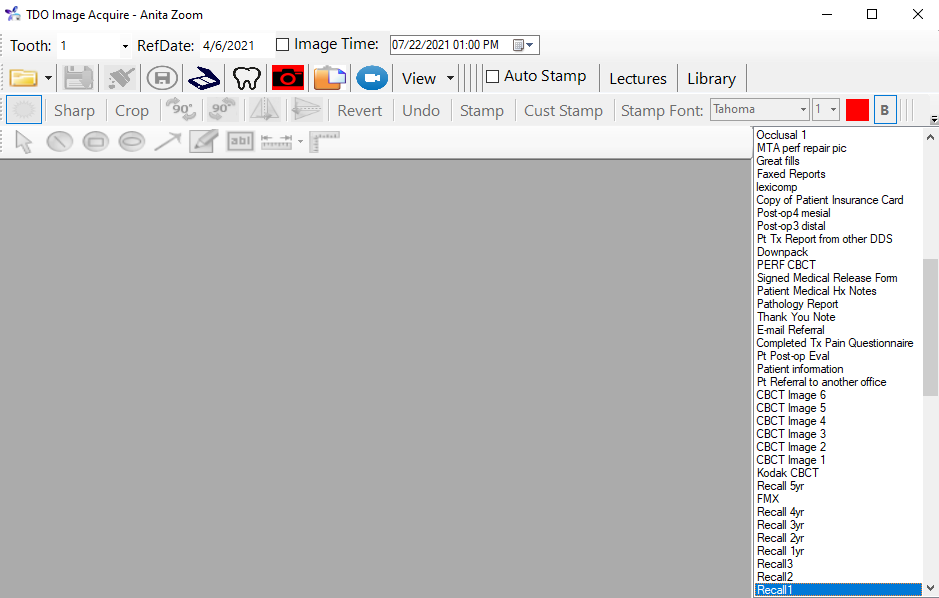Toggle the bold B stamp button

(x=884, y=110)
